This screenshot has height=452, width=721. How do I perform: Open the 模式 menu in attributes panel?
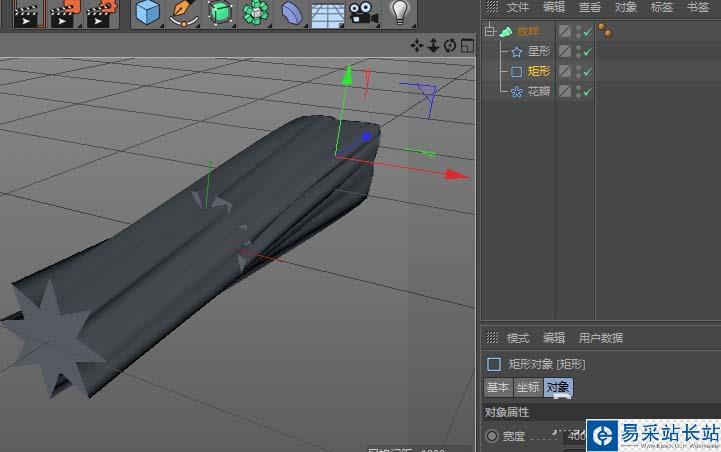518,338
